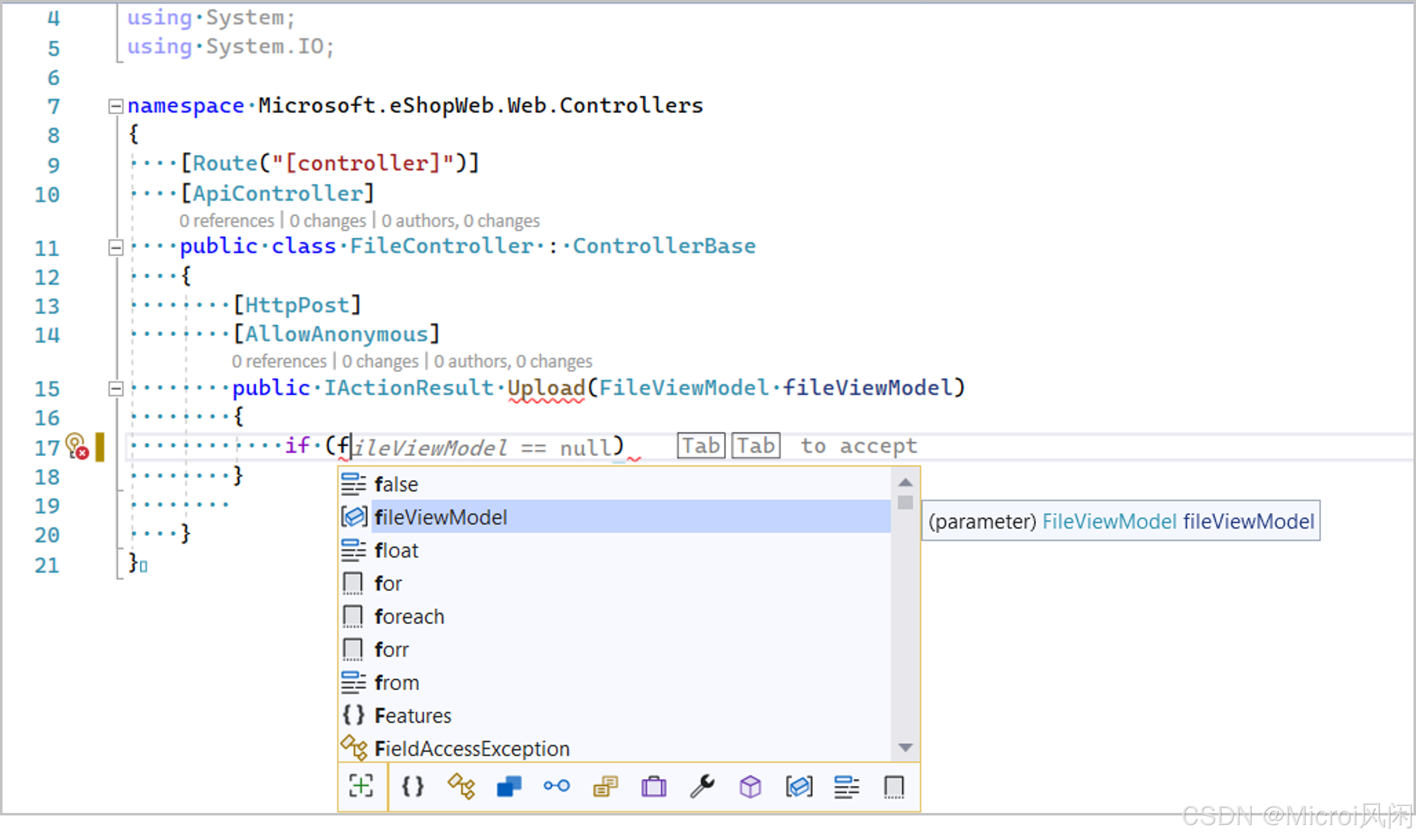Click the completion list scroll up arrow
The image size is (1416, 840).
[905, 483]
